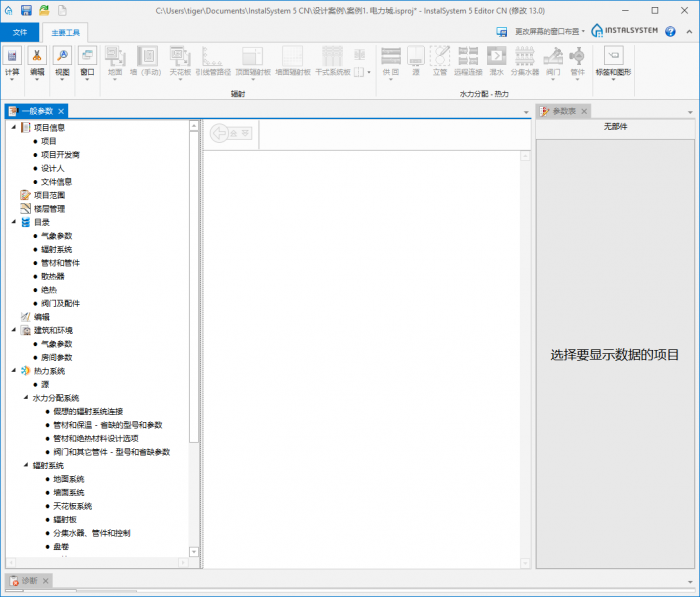Image resolution: width=700 pixels, height=597 pixels.
Task: Collapse the 热力系统 tree node
Action: click(13, 371)
